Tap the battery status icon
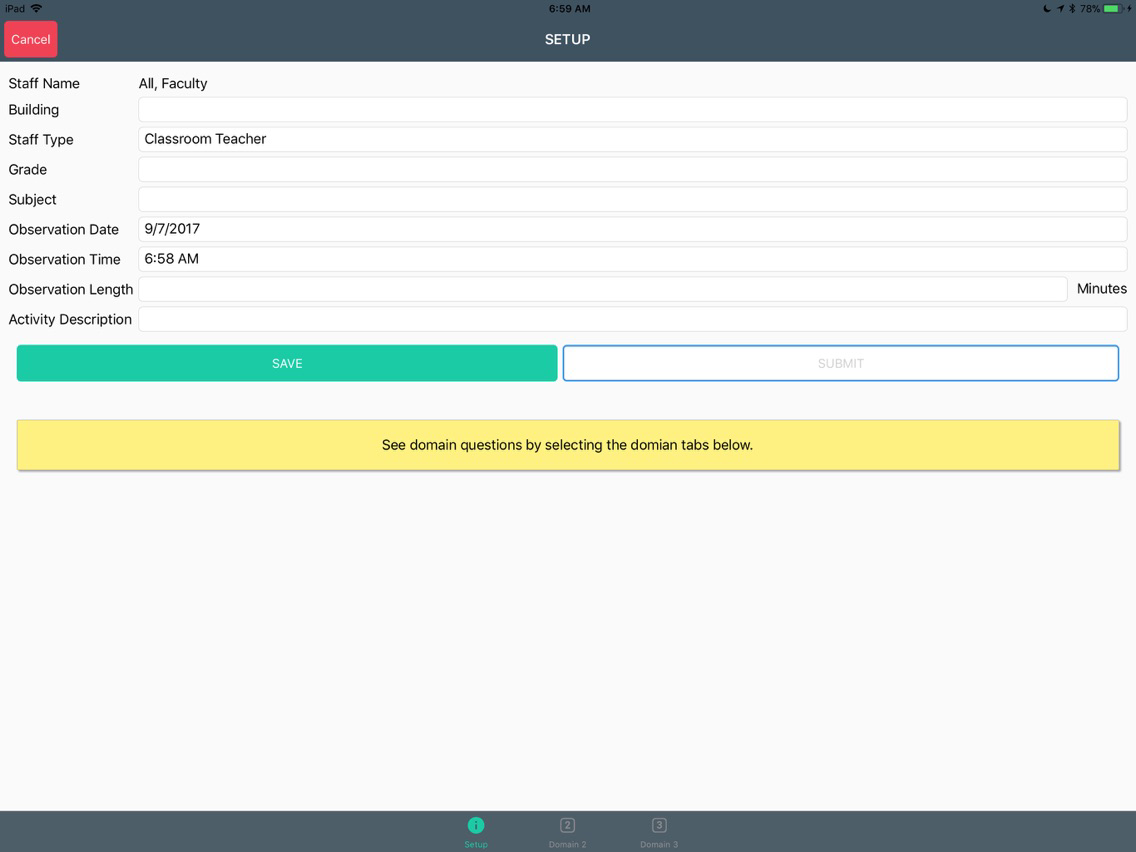The height and width of the screenshot is (852, 1136). click(x=1114, y=9)
